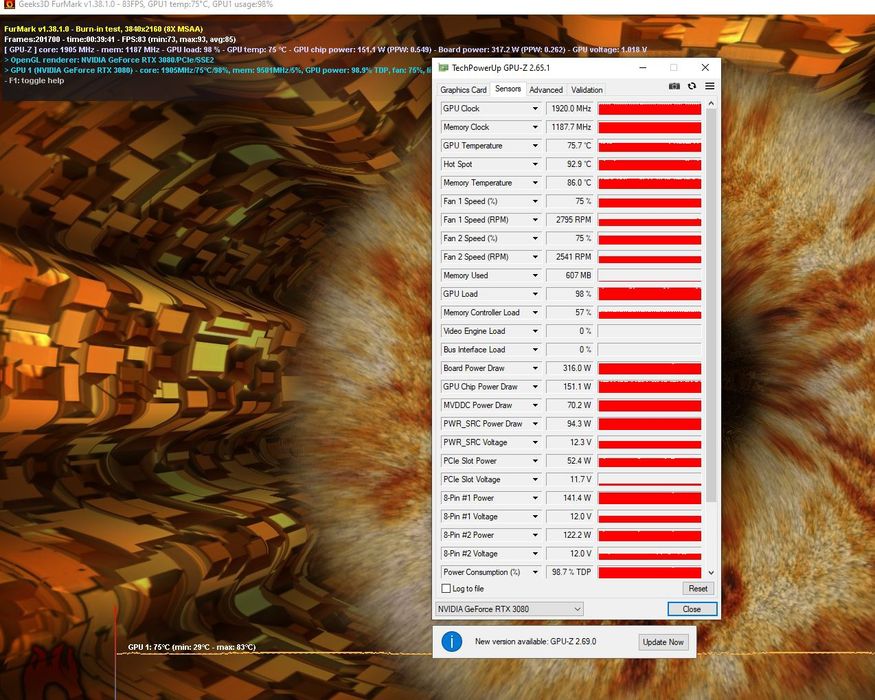
Task: Select the Sensors tab
Action: [x=508, y=89]
